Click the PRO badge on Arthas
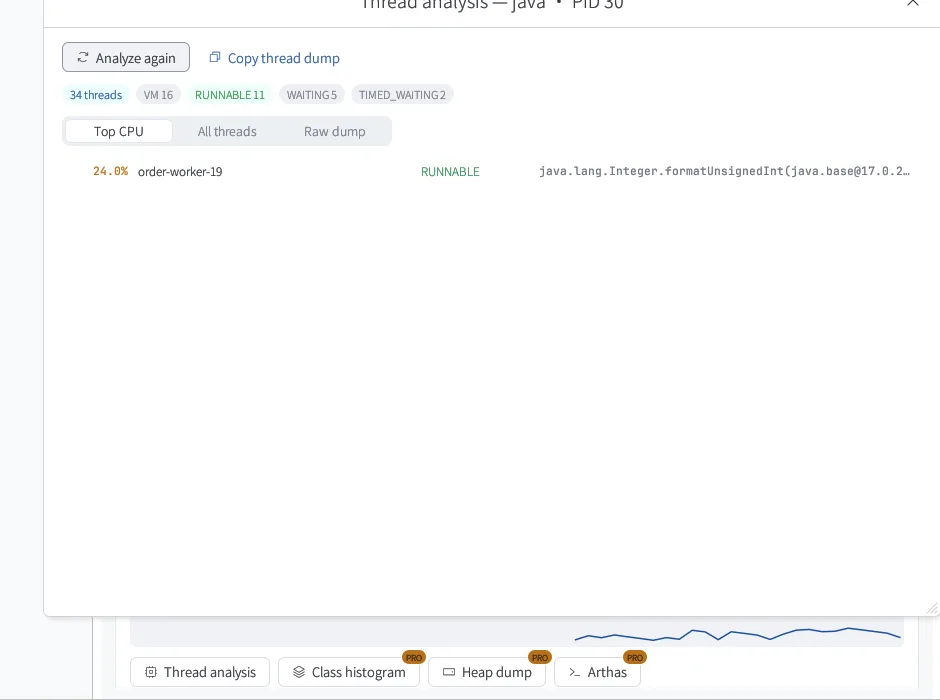 click(x=635, y=657)
